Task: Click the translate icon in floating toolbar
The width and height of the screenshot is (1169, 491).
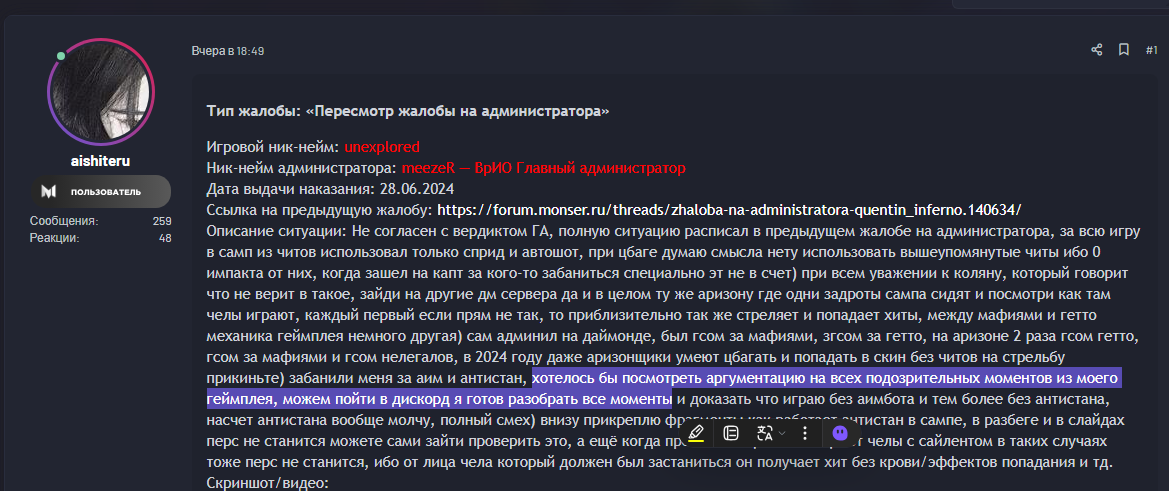Action: [x=765, y=433]
